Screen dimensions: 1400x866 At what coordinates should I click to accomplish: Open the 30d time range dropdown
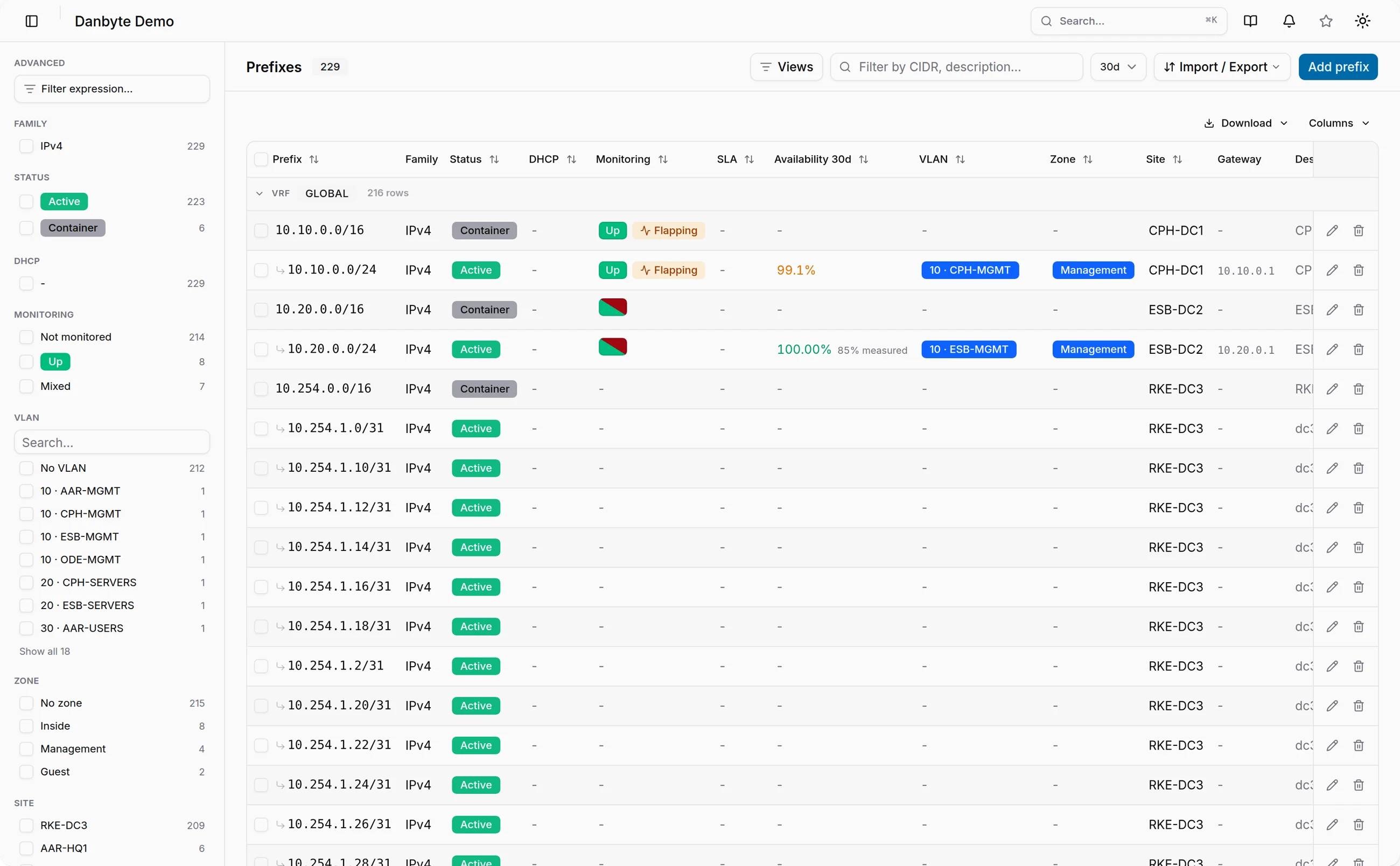coord(1118,67)
